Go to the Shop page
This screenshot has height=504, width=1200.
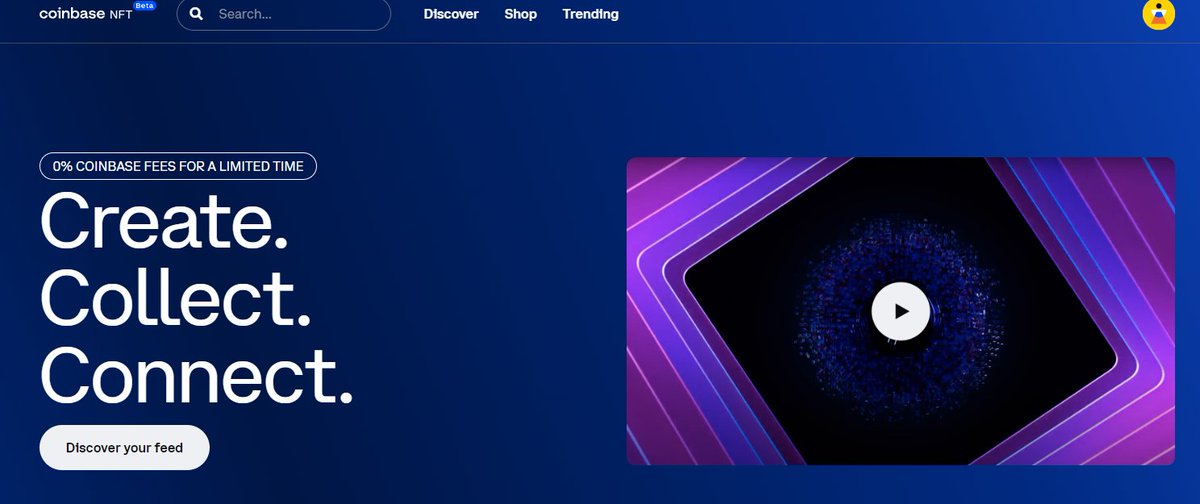520,14
